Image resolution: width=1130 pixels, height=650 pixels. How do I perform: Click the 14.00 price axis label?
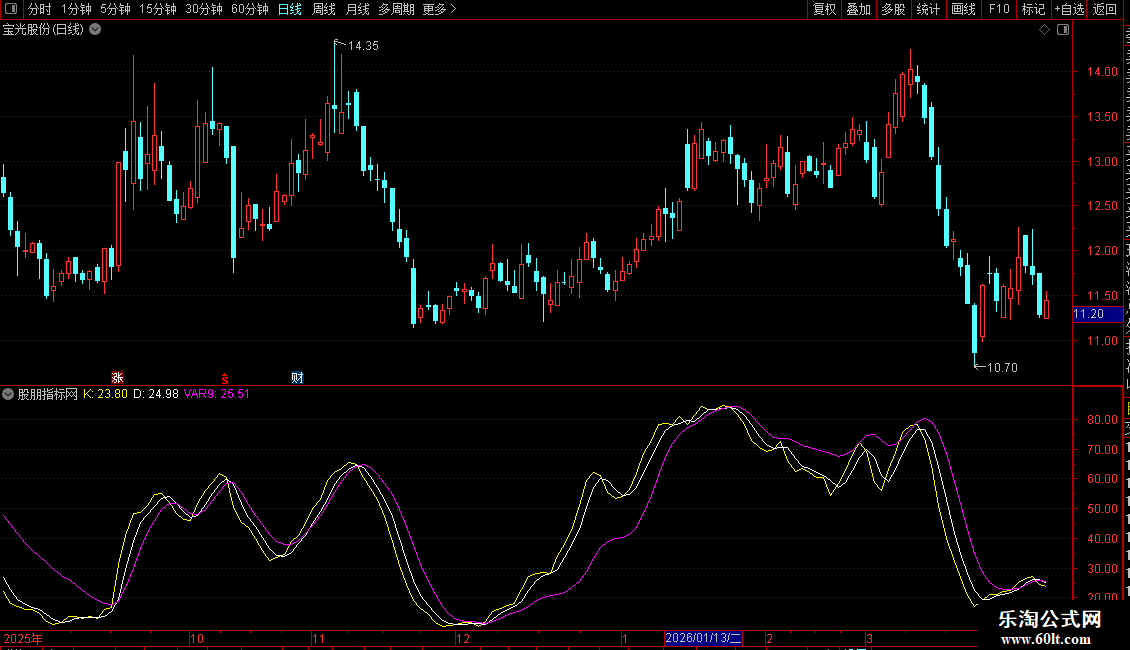(1102, 71)
